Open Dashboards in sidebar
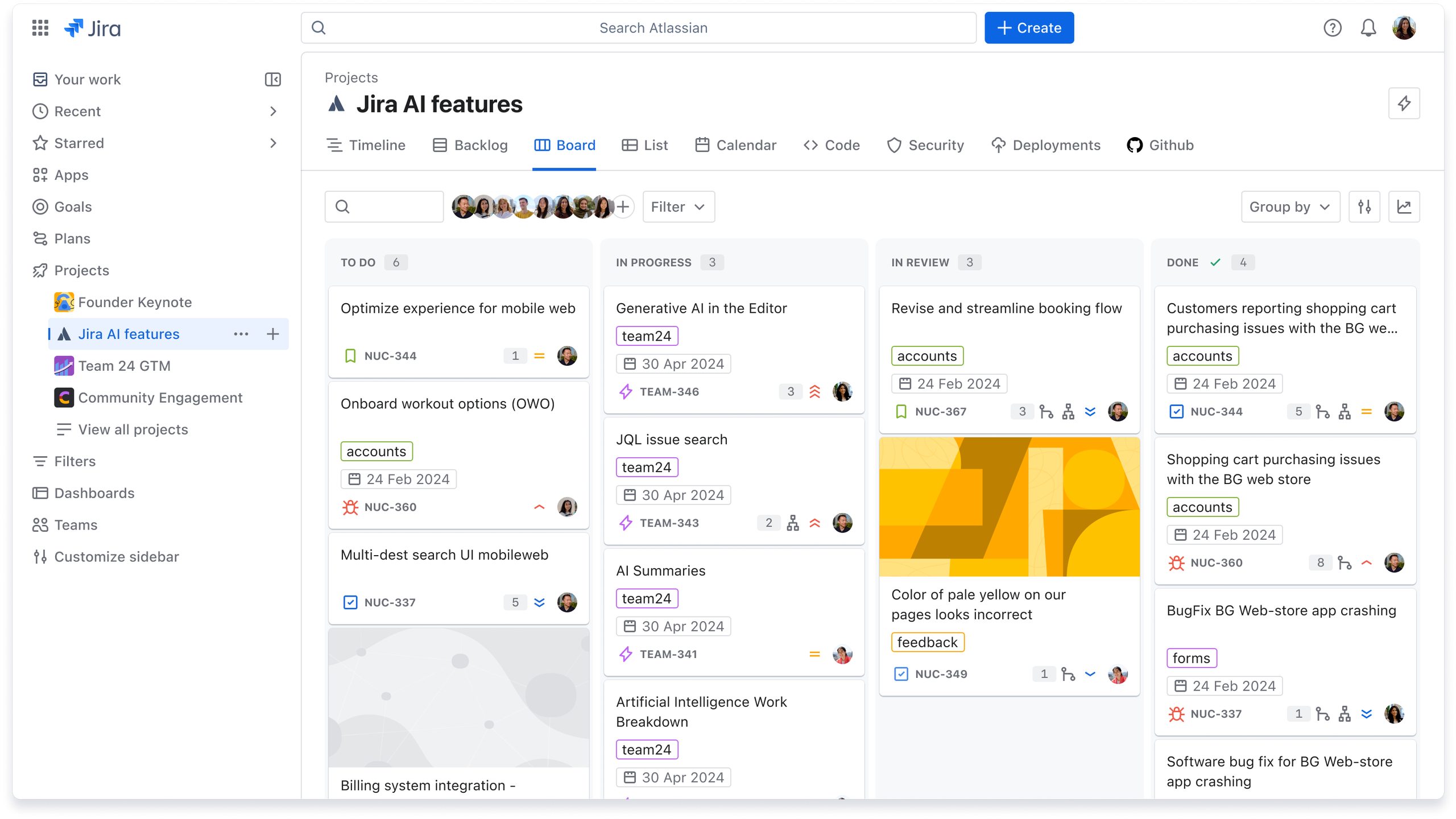 coord(84,493)
